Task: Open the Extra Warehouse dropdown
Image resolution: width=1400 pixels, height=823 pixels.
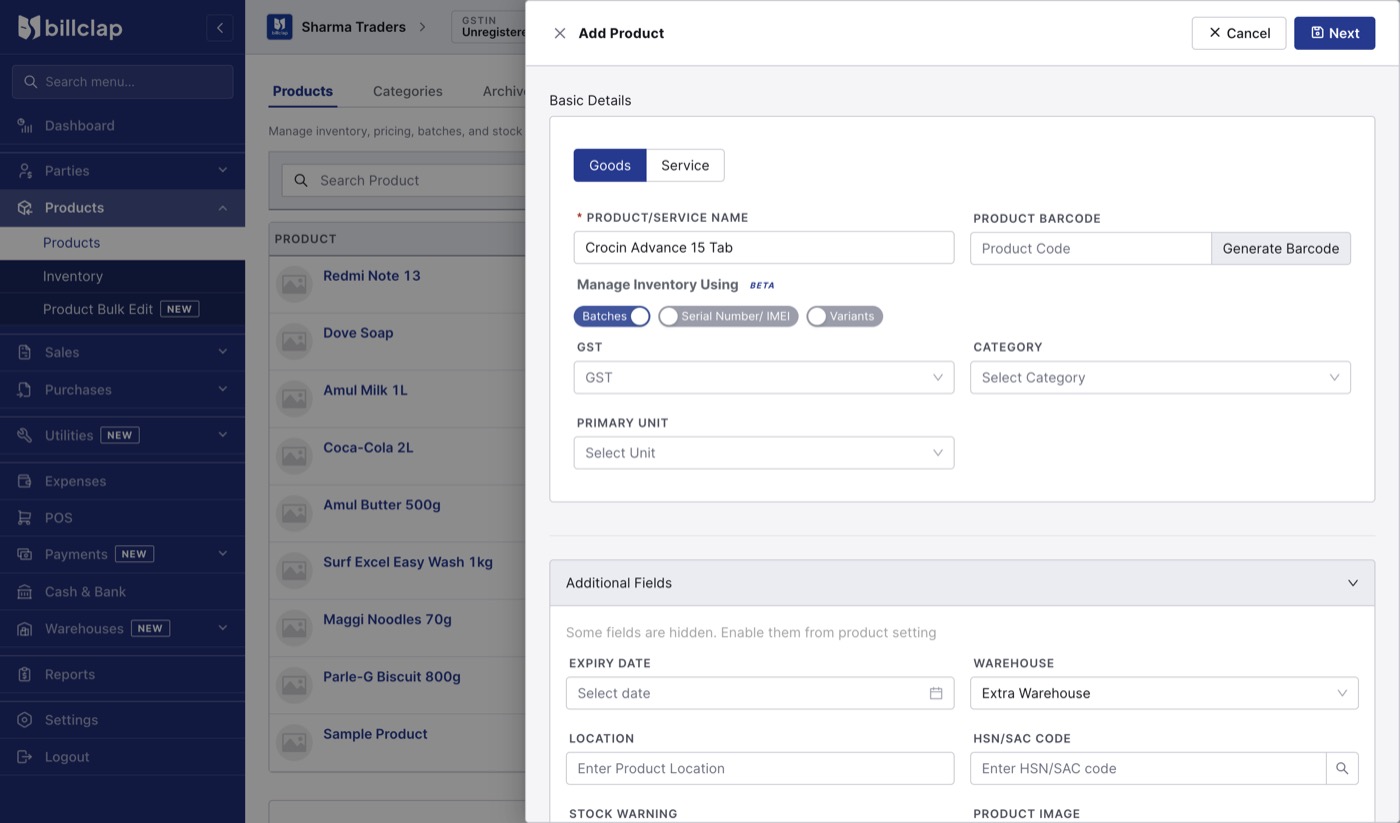Action: (x=1164, y=693)
